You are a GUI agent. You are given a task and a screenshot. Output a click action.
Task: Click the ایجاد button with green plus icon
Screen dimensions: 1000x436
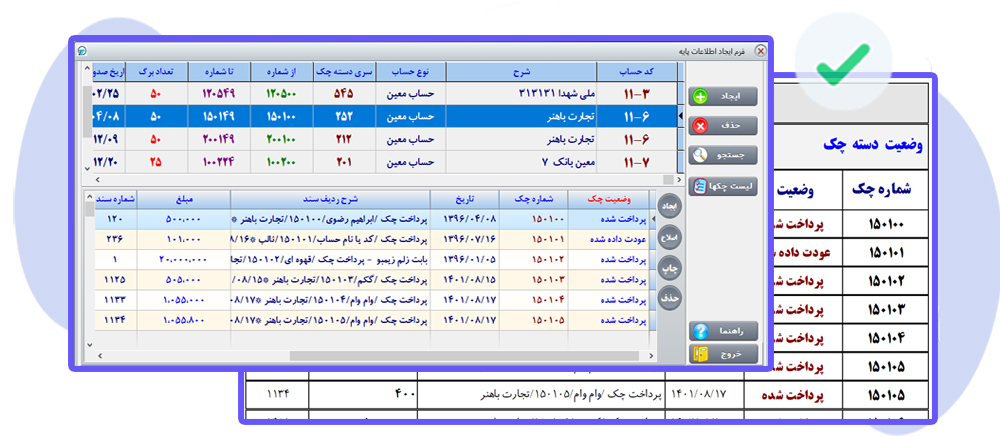point(723,97)
